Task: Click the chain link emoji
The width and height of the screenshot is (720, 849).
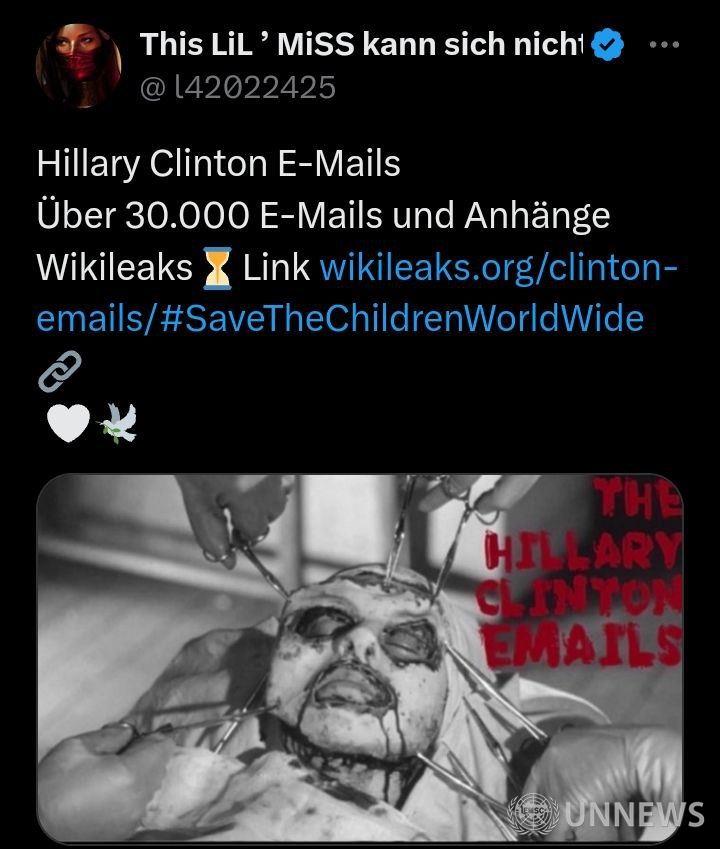Action: click(60, 371)
